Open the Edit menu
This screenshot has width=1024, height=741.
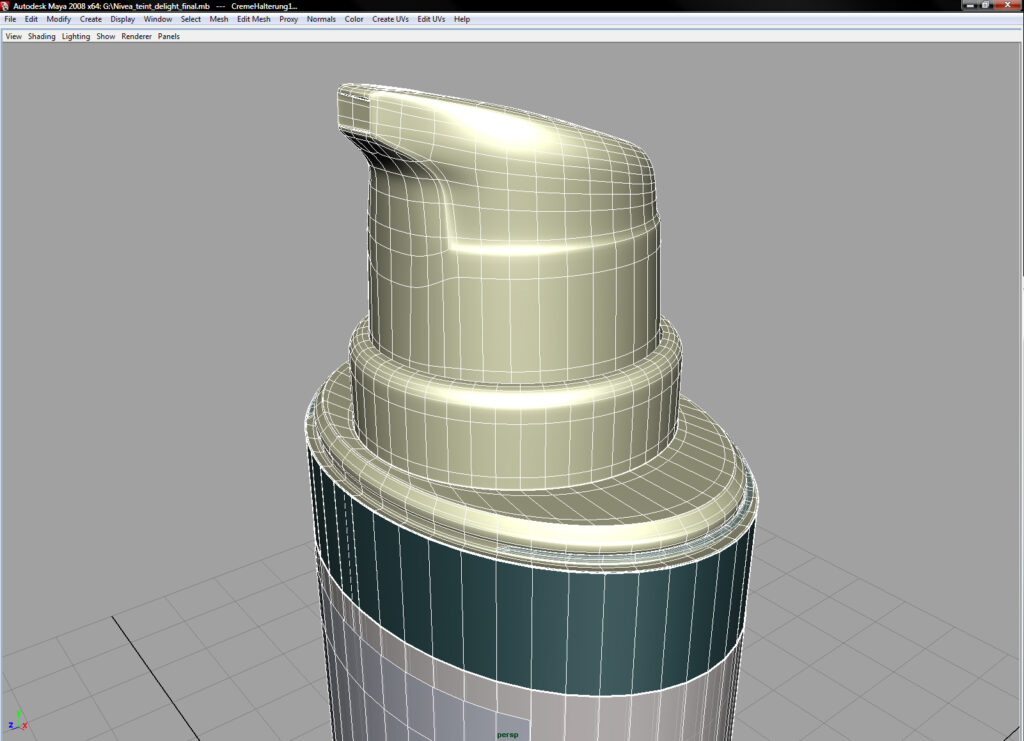(31, 19)
